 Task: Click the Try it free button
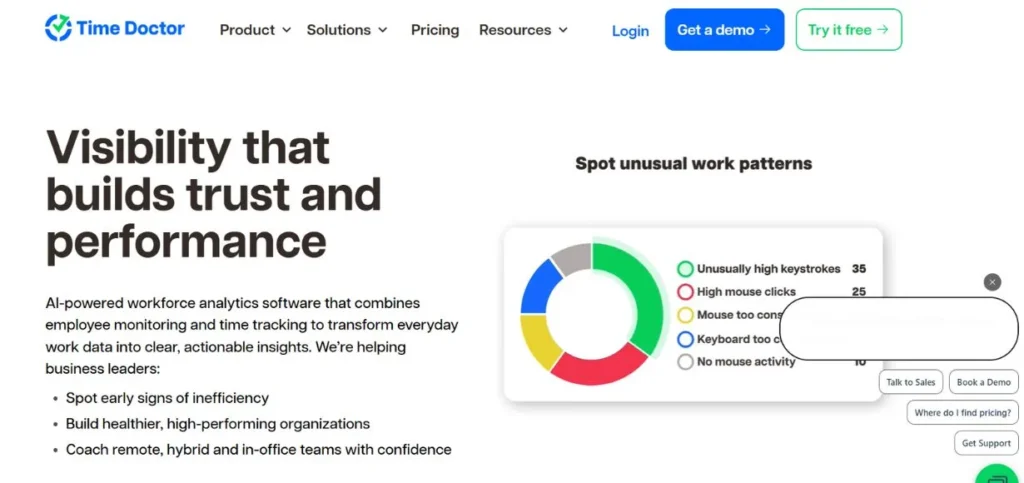pyautogui.click(x=848, y=29)
